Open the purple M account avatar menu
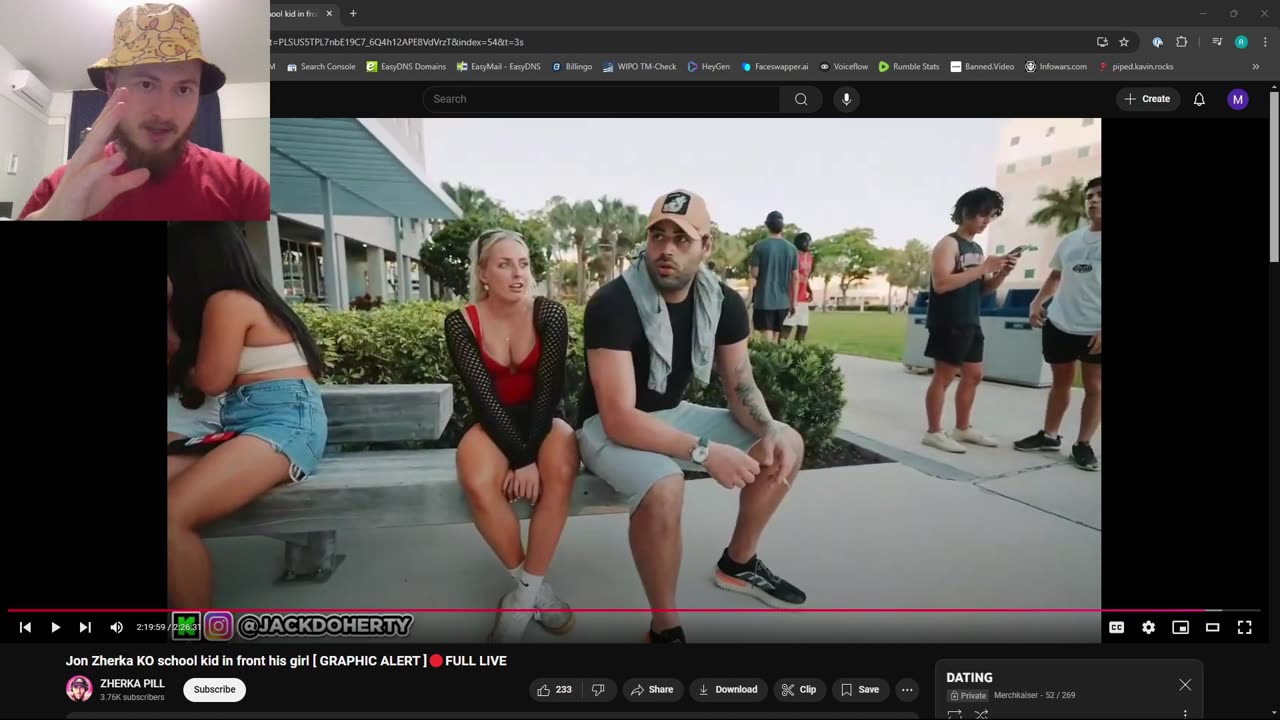1280x720 pixels. click(x=1238, y=99)
